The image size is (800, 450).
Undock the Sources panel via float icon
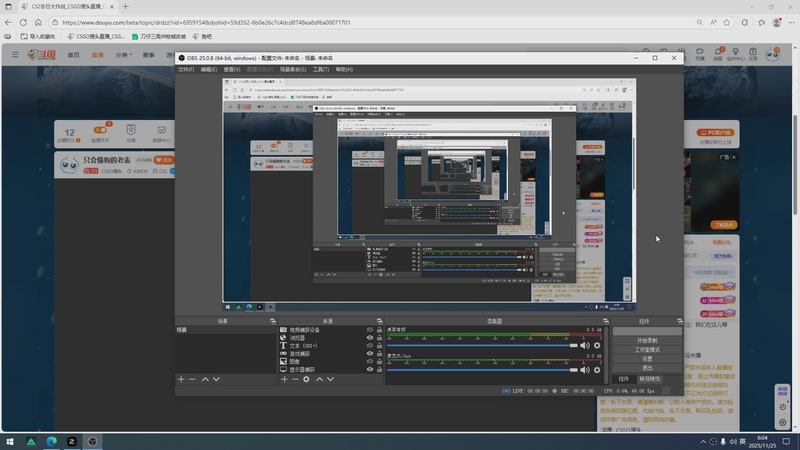[x=380, y=321]
